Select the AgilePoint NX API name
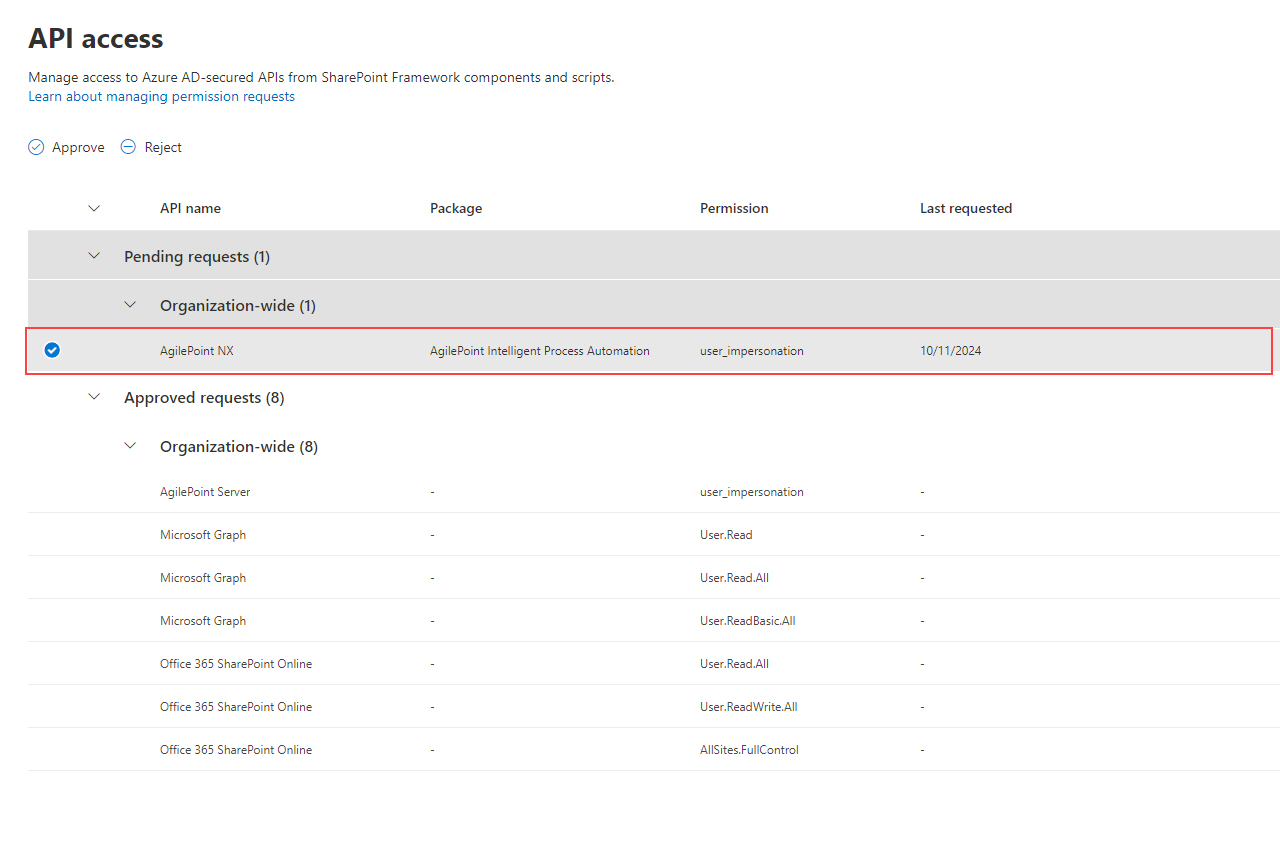 pos(197,351)
